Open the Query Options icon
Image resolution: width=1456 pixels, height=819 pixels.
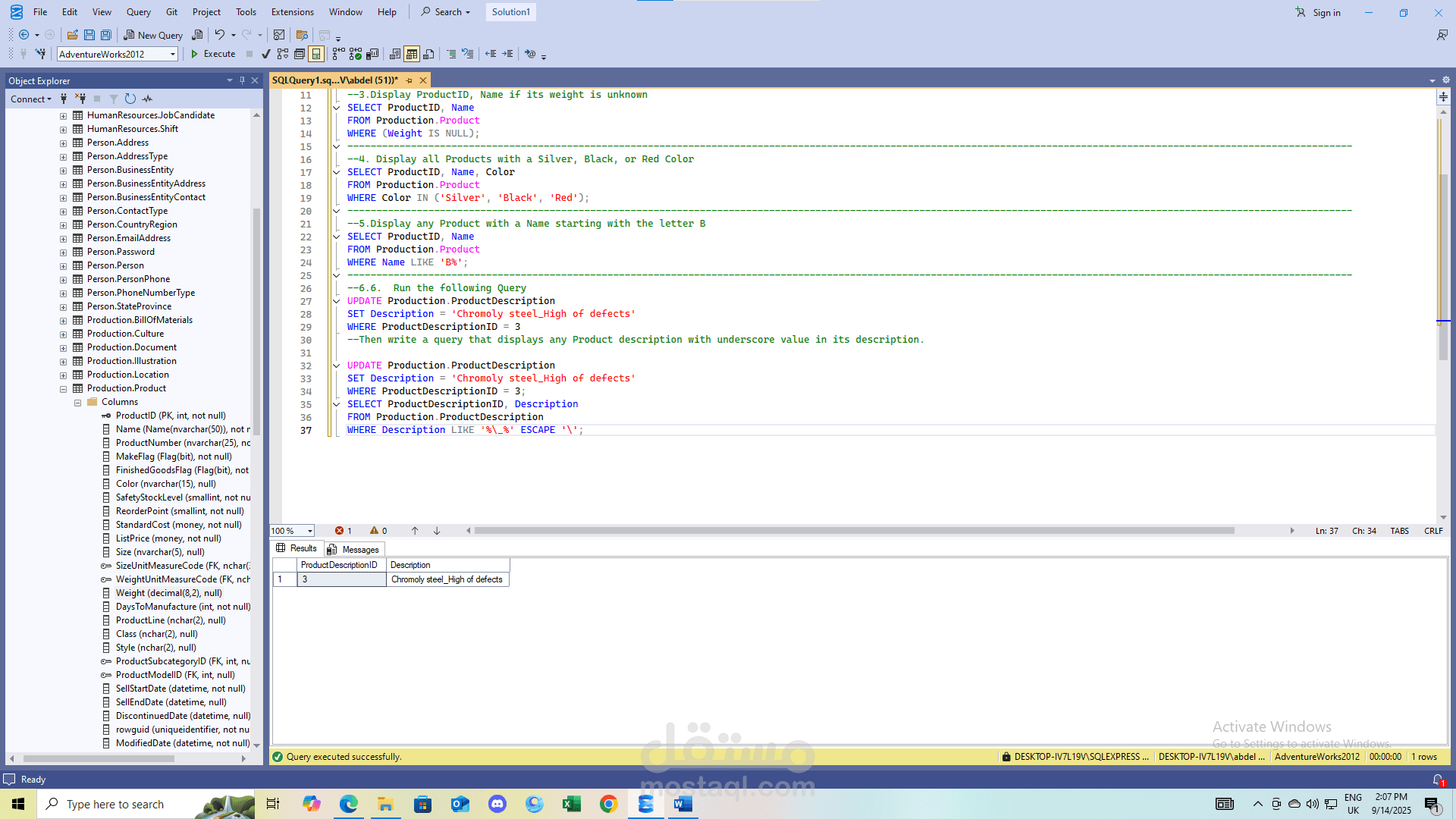[300, 54]
